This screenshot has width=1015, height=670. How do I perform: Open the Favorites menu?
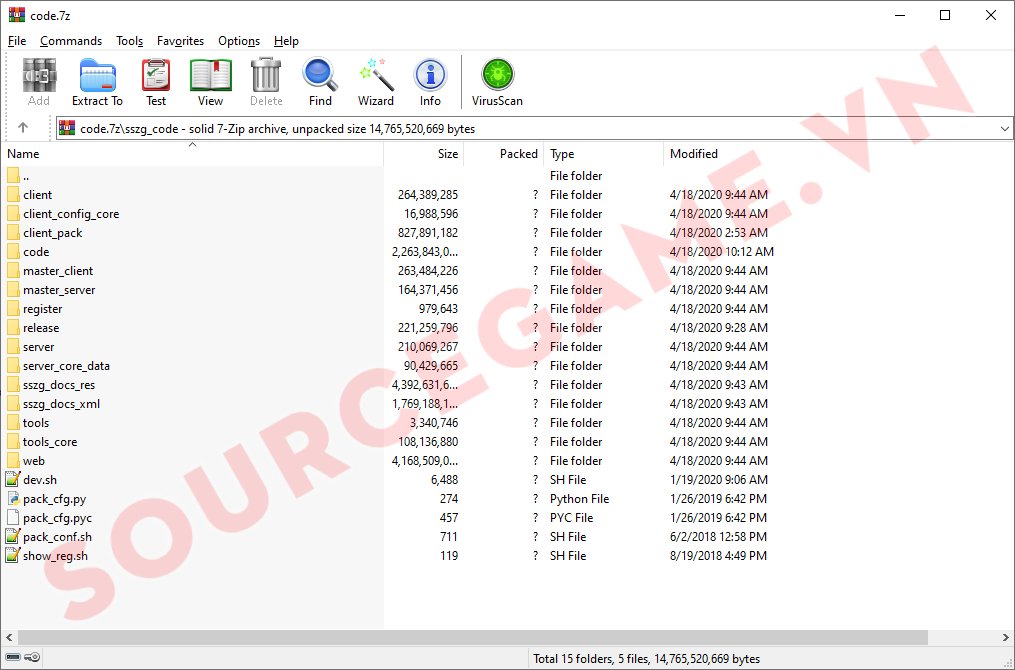click(x=180, y=41)
